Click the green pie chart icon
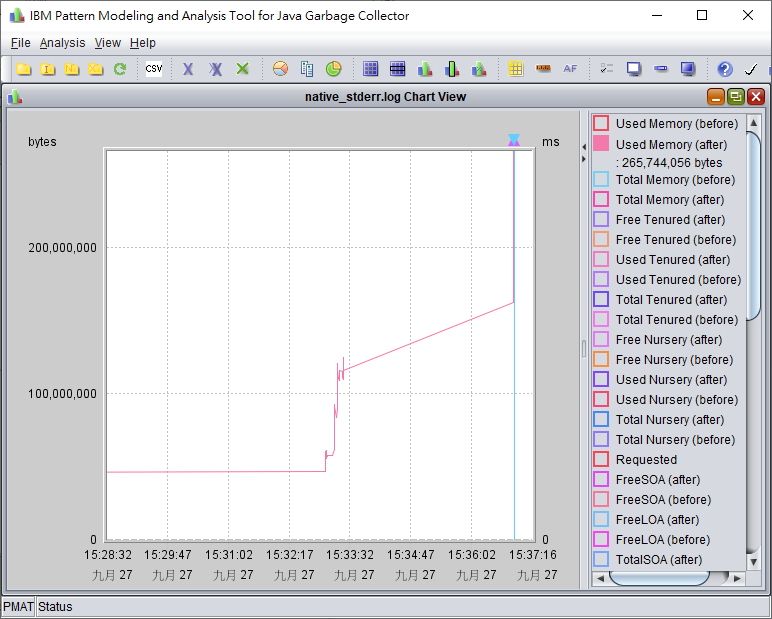Image resolution: width=772 pixels, height=619 pixels. pos(333,69)
